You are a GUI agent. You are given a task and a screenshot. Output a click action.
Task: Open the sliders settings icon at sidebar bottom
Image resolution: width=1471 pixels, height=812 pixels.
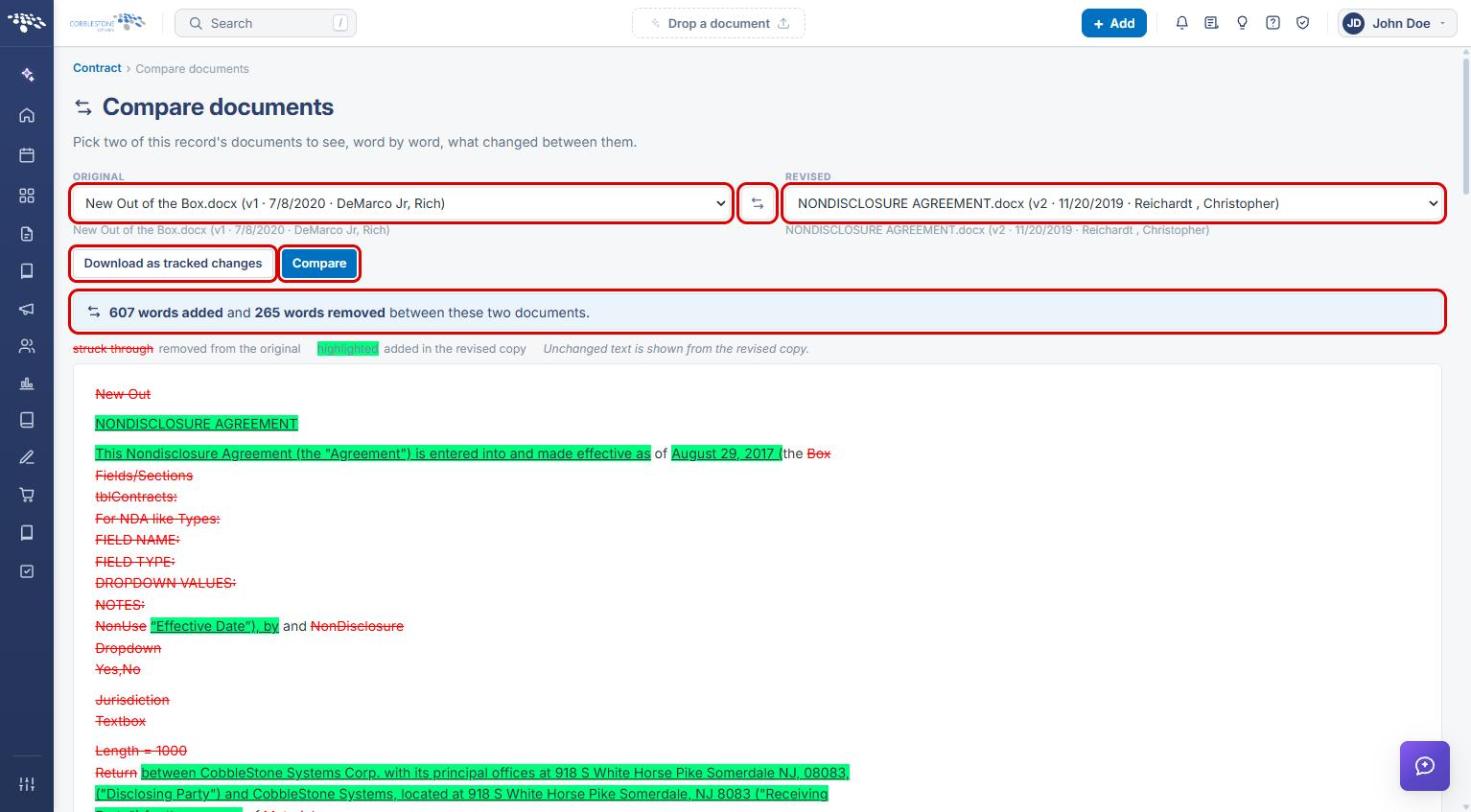(27, 783)
